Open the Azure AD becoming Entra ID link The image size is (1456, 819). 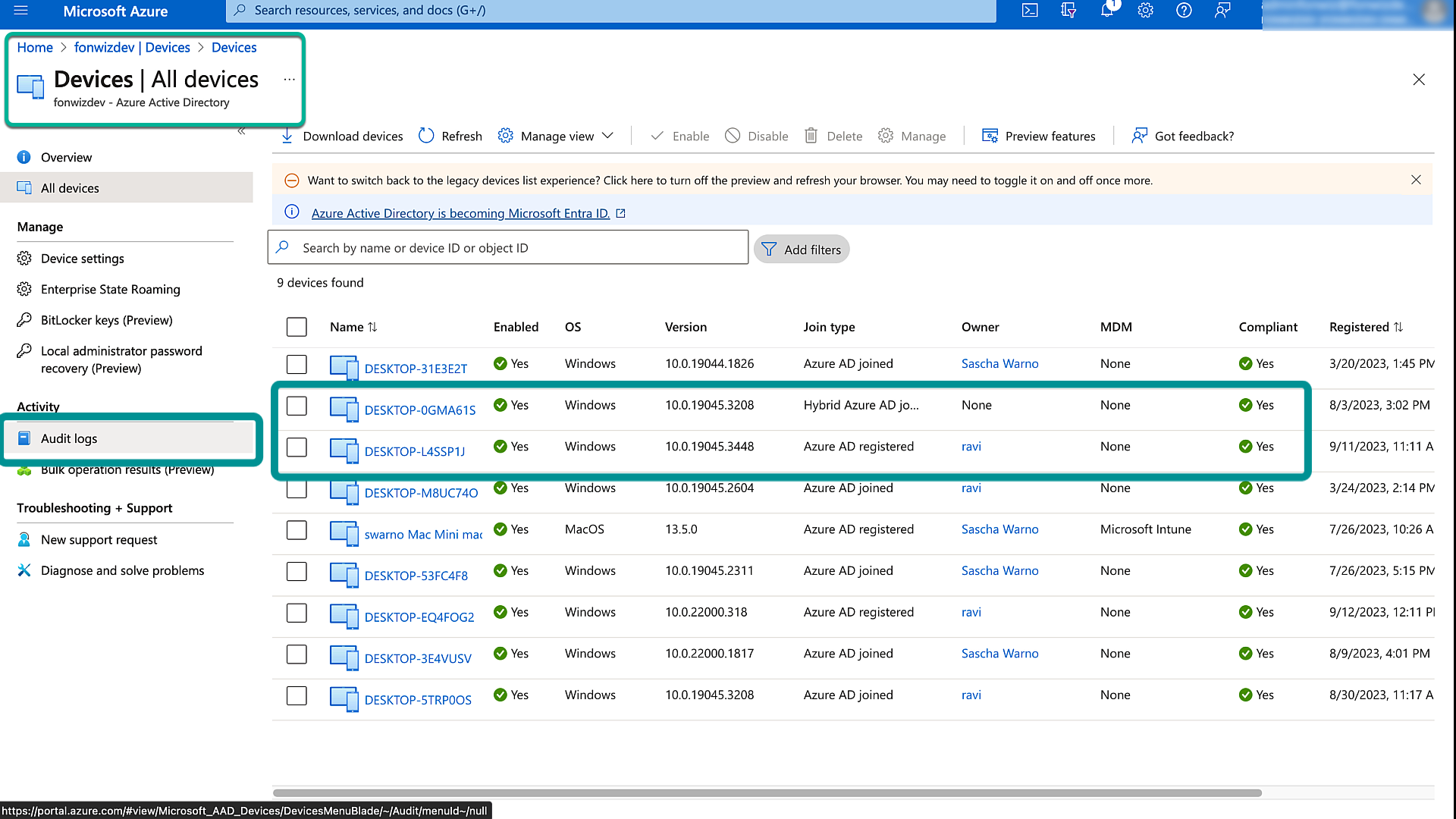(x=460, y=213)
